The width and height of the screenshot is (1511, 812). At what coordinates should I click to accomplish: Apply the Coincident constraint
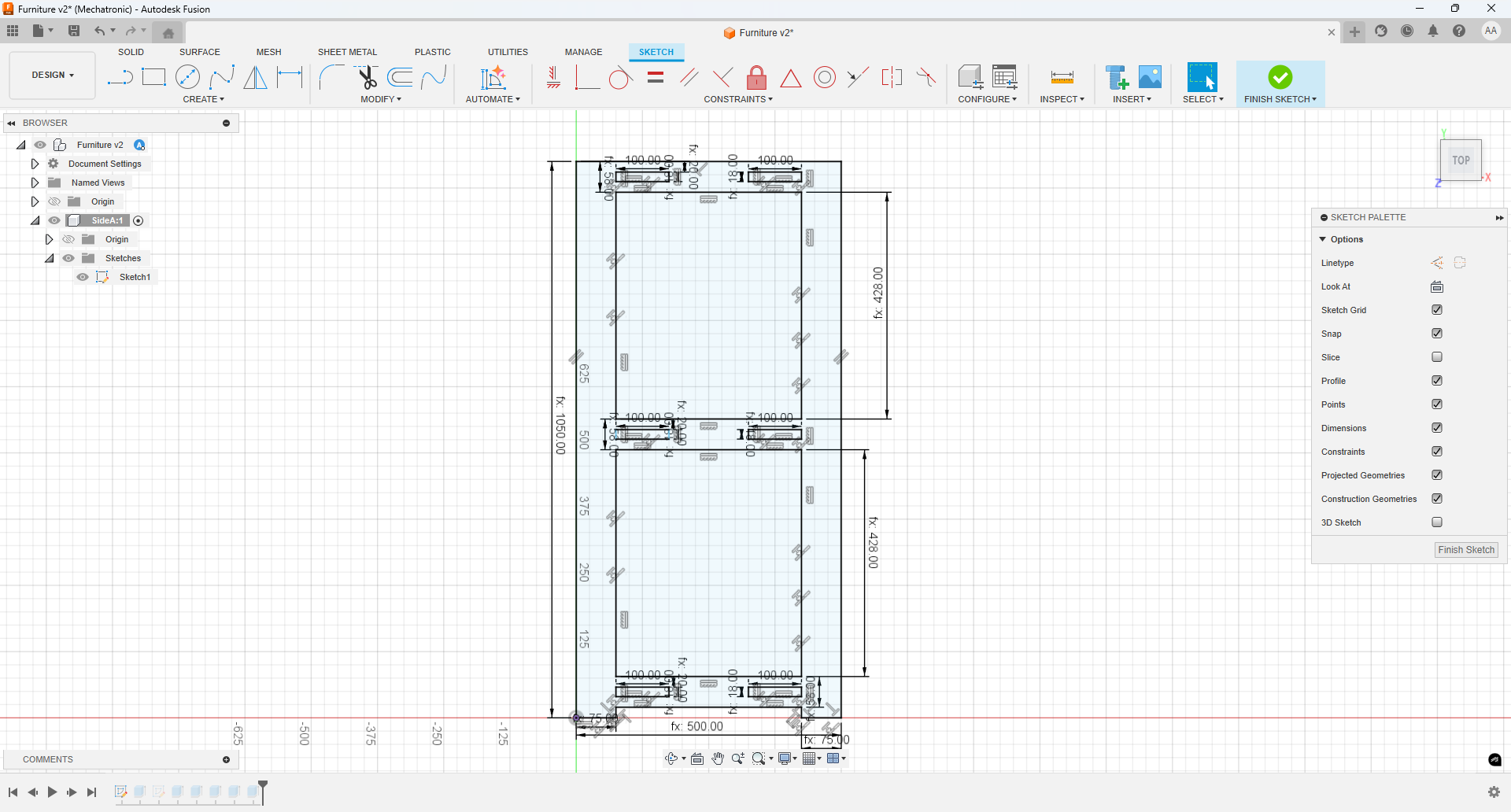pyautogui.click(x=586, y=77)
